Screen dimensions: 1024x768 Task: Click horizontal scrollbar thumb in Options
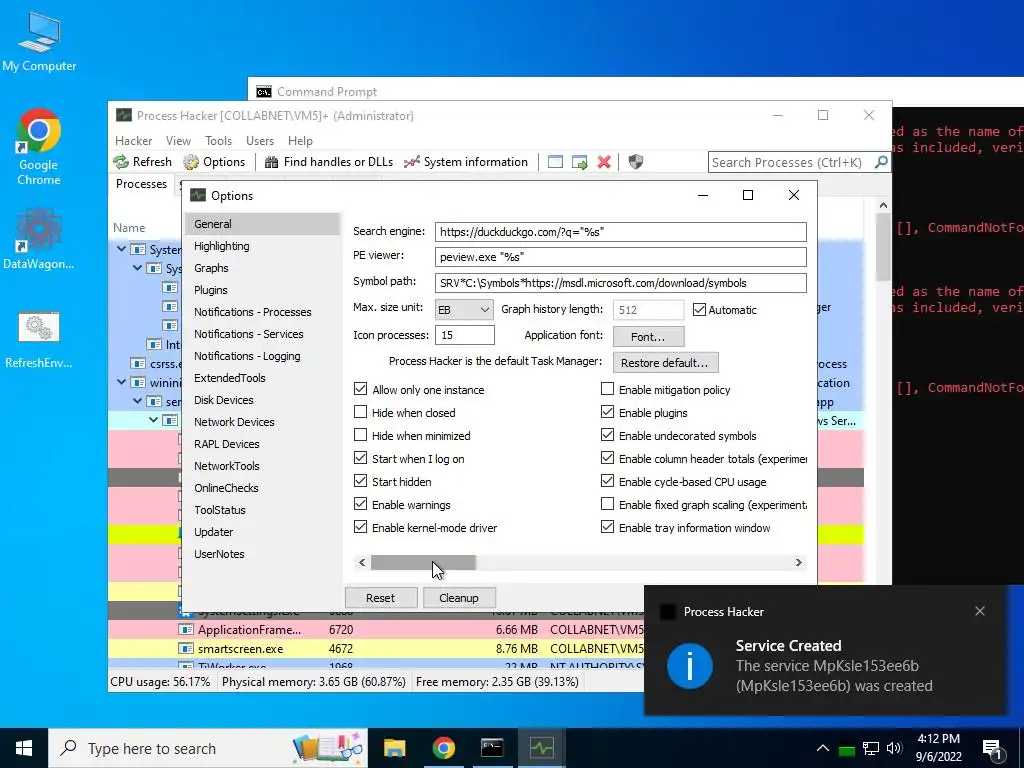pyautogui.click(x=423, y=562)
